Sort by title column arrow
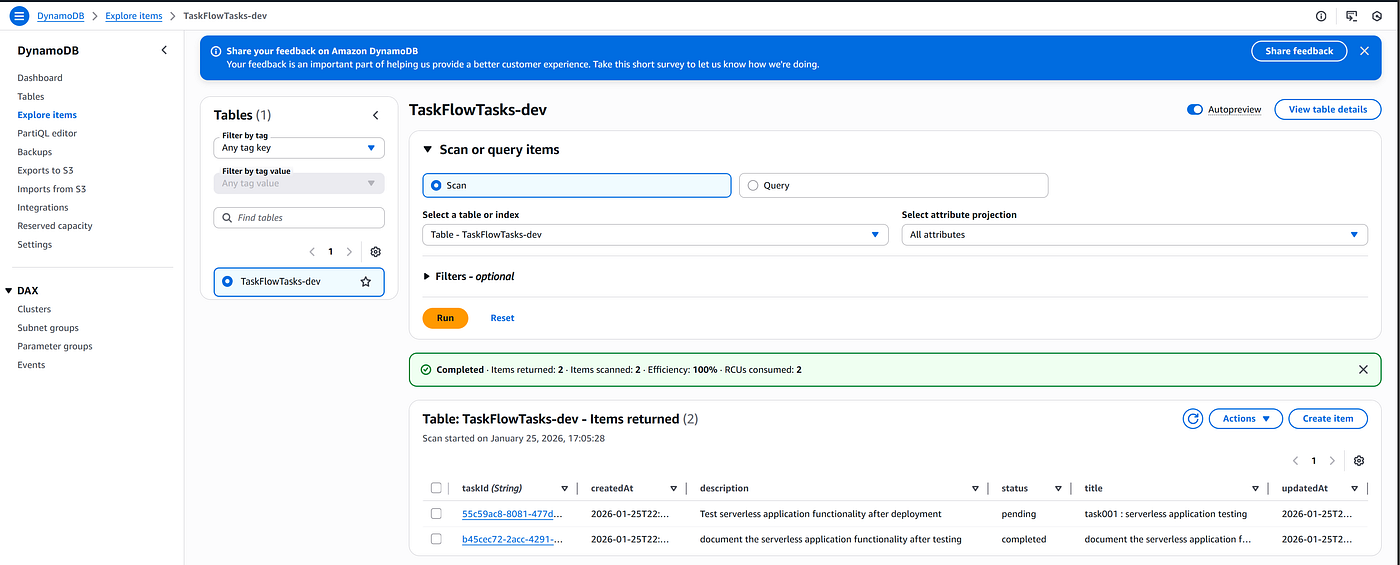Screen dimensions: 1400x565 (x=1255, y=488)
